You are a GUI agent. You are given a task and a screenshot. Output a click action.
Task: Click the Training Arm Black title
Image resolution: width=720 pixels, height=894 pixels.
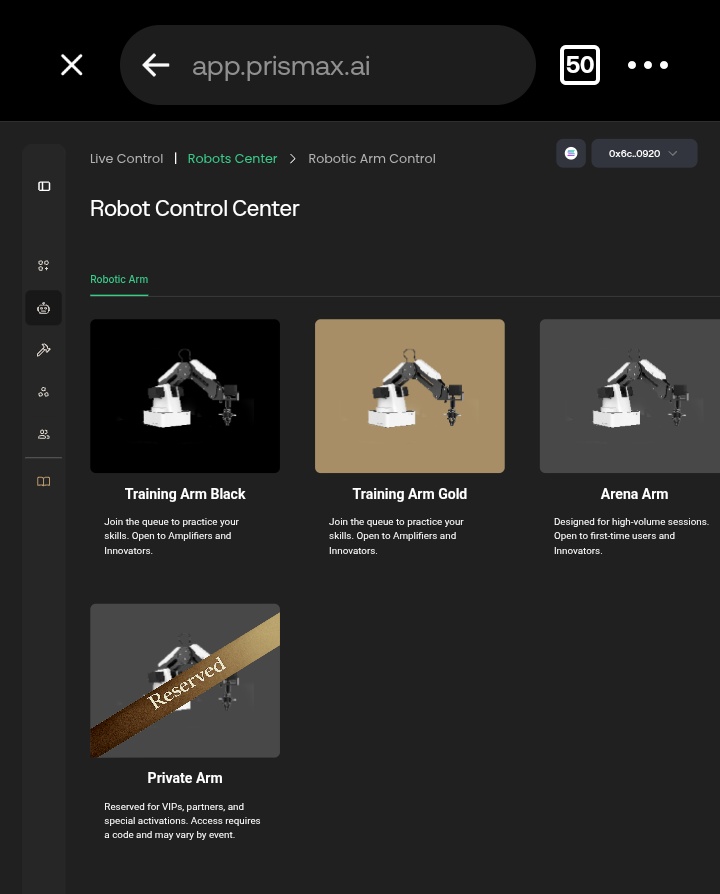tap(185, 494)
